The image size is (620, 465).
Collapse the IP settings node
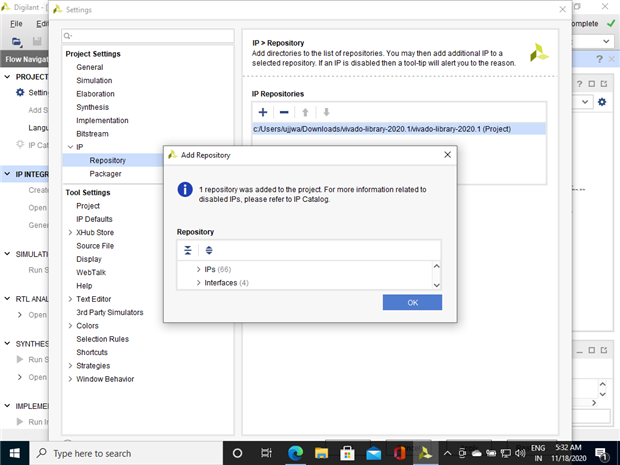(70, 147)
